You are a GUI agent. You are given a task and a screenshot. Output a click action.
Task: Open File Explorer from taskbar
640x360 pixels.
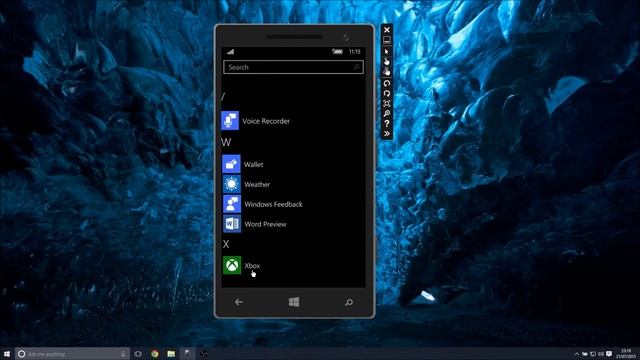(171, 354)
